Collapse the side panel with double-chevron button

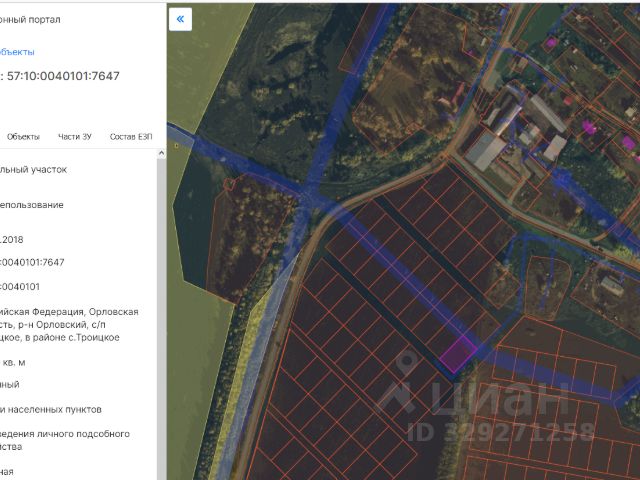point(180,19)
